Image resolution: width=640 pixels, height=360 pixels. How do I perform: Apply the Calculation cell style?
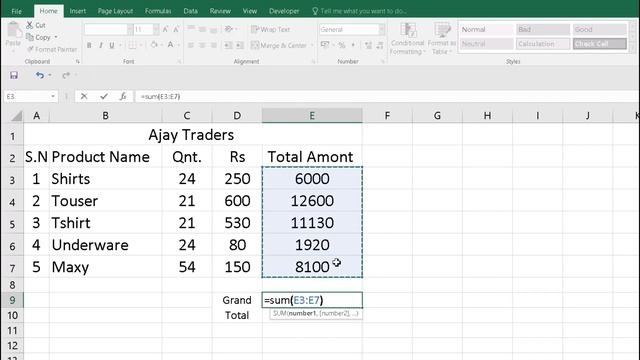coord(542,44)
